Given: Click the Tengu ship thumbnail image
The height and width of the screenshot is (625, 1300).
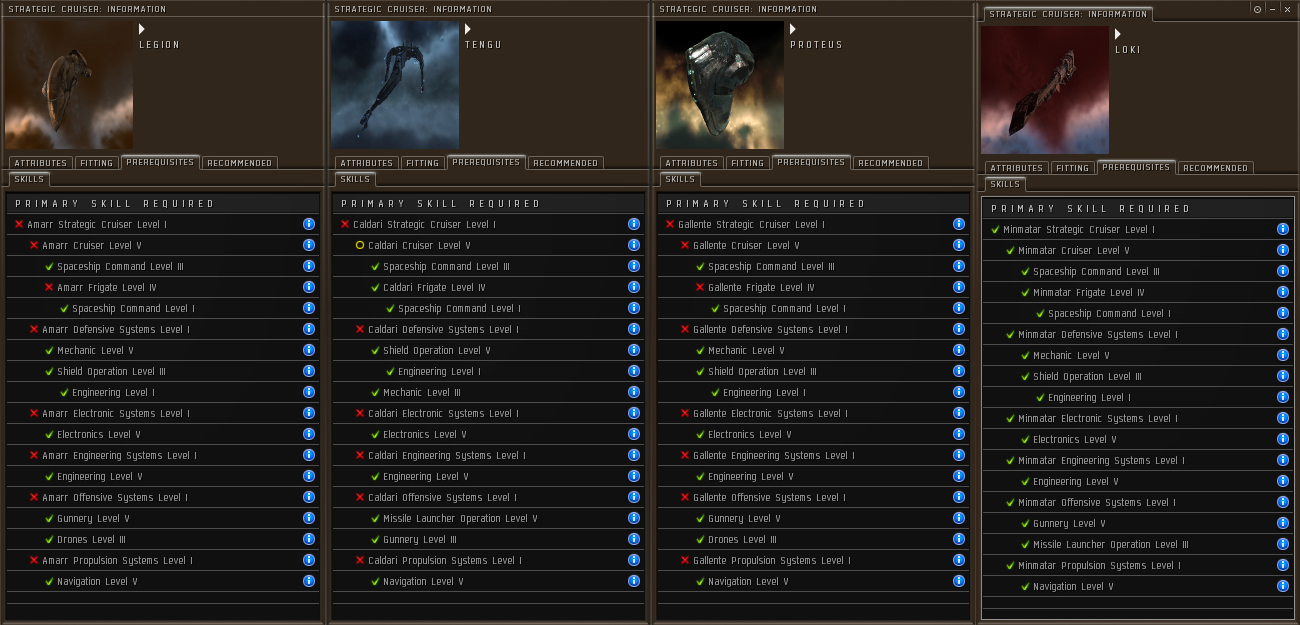Looking at the screenshot, I should [395, 86].
